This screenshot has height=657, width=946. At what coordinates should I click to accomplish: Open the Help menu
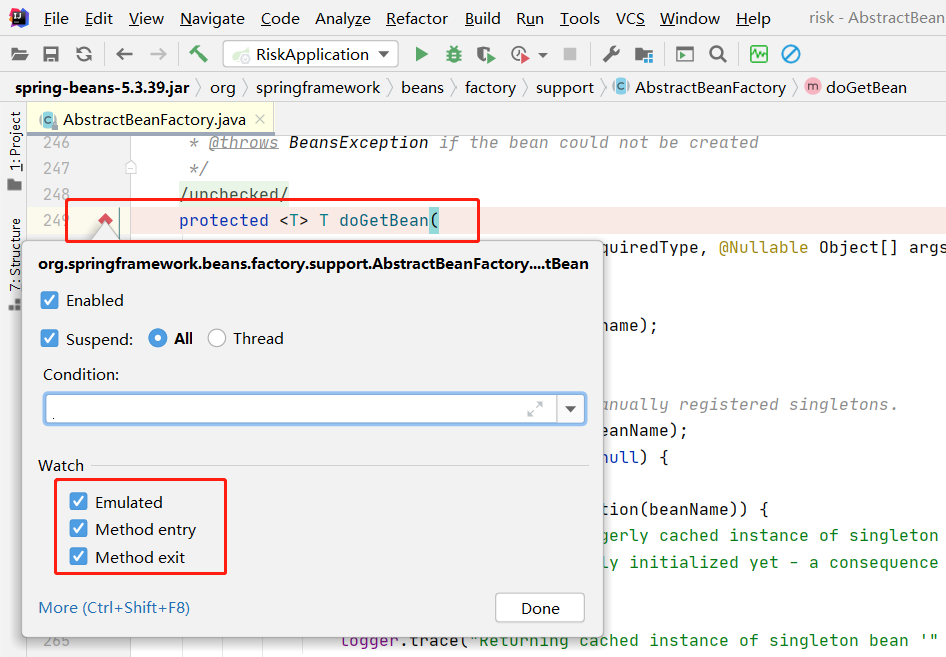[x=753, y=19]
